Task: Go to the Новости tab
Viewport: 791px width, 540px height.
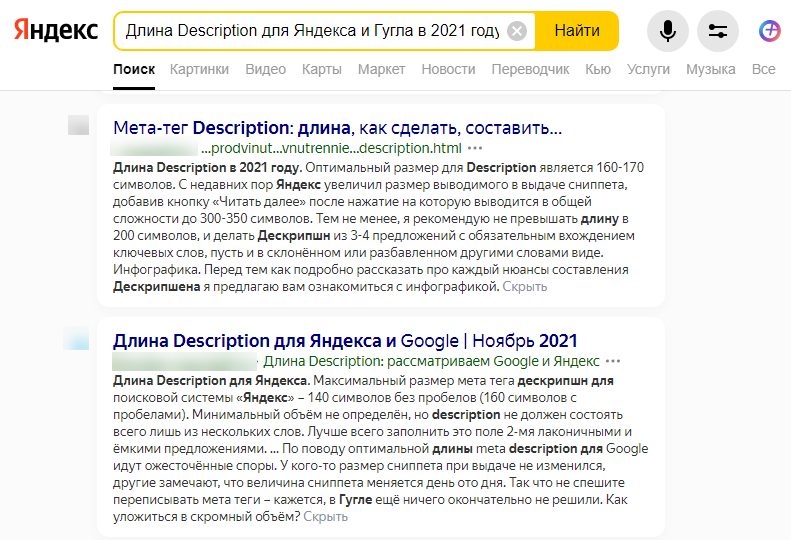Action: 448,69
